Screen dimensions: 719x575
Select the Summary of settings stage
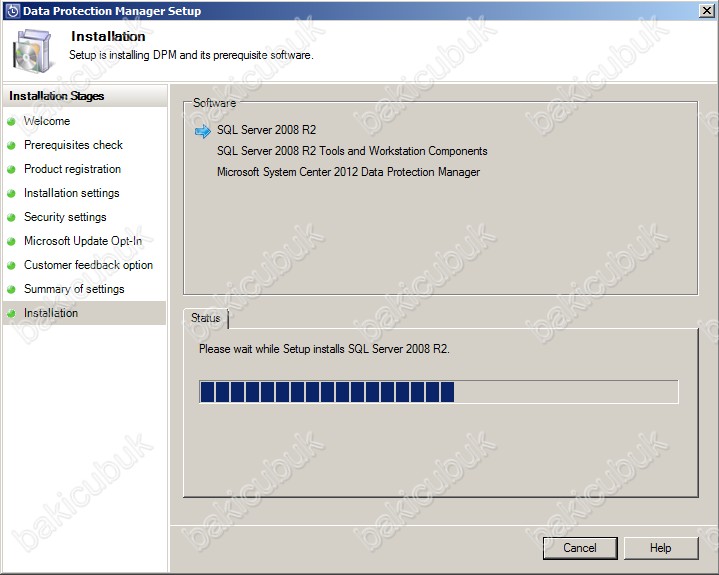74,289
